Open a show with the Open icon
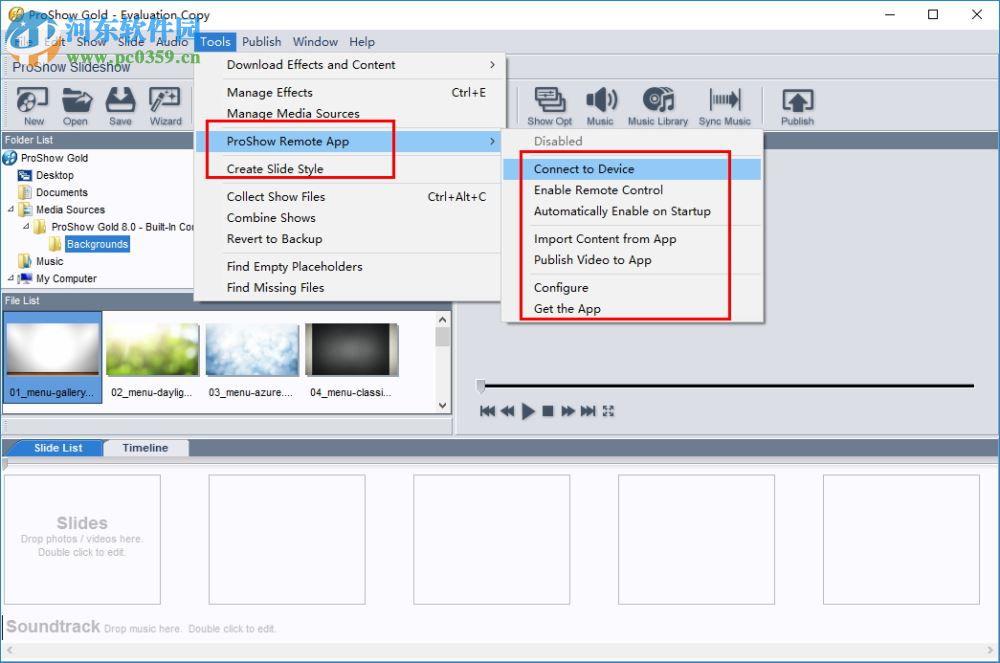This screenshot has width=1000, height=663. coord(76,102)
